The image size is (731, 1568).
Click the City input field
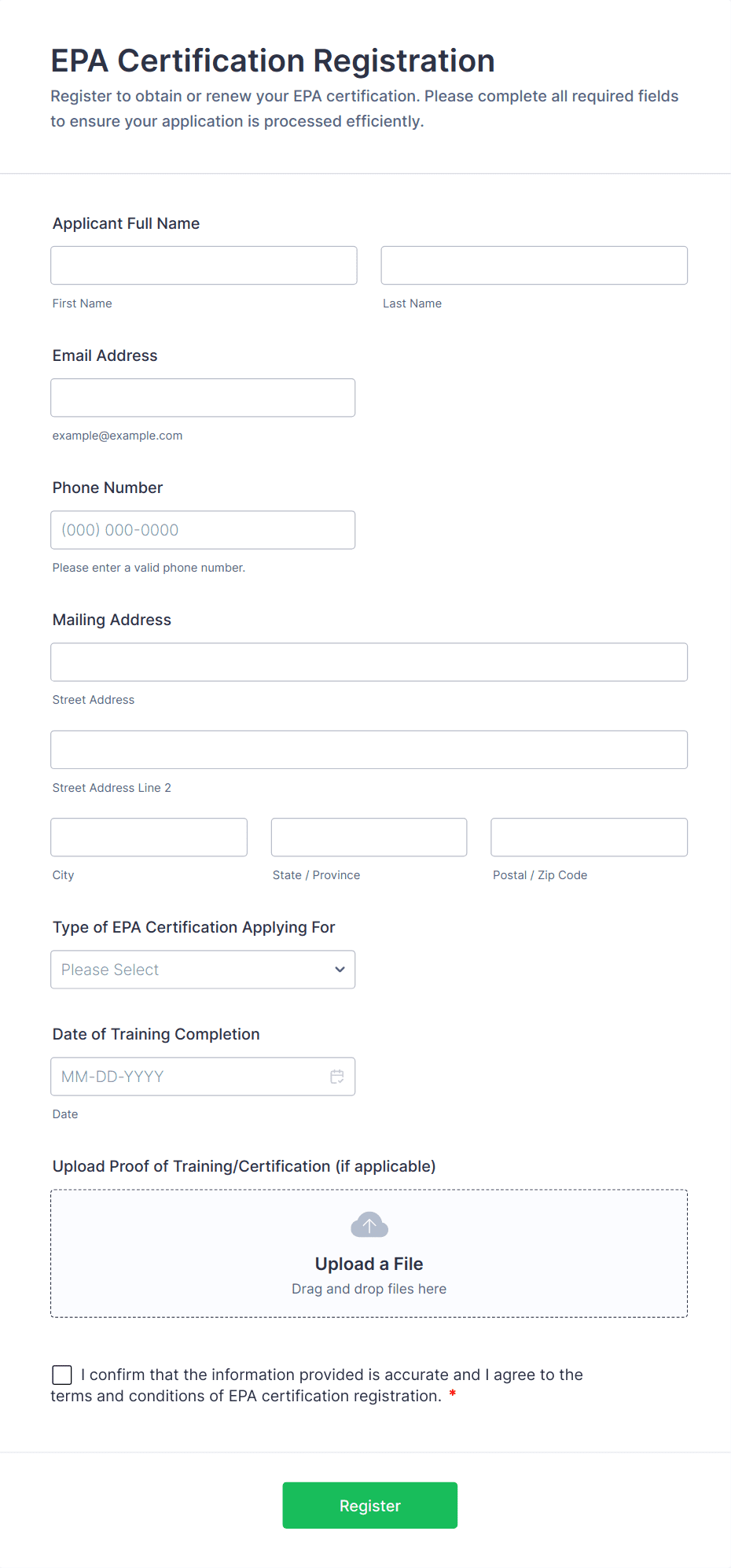pos(149,837)
